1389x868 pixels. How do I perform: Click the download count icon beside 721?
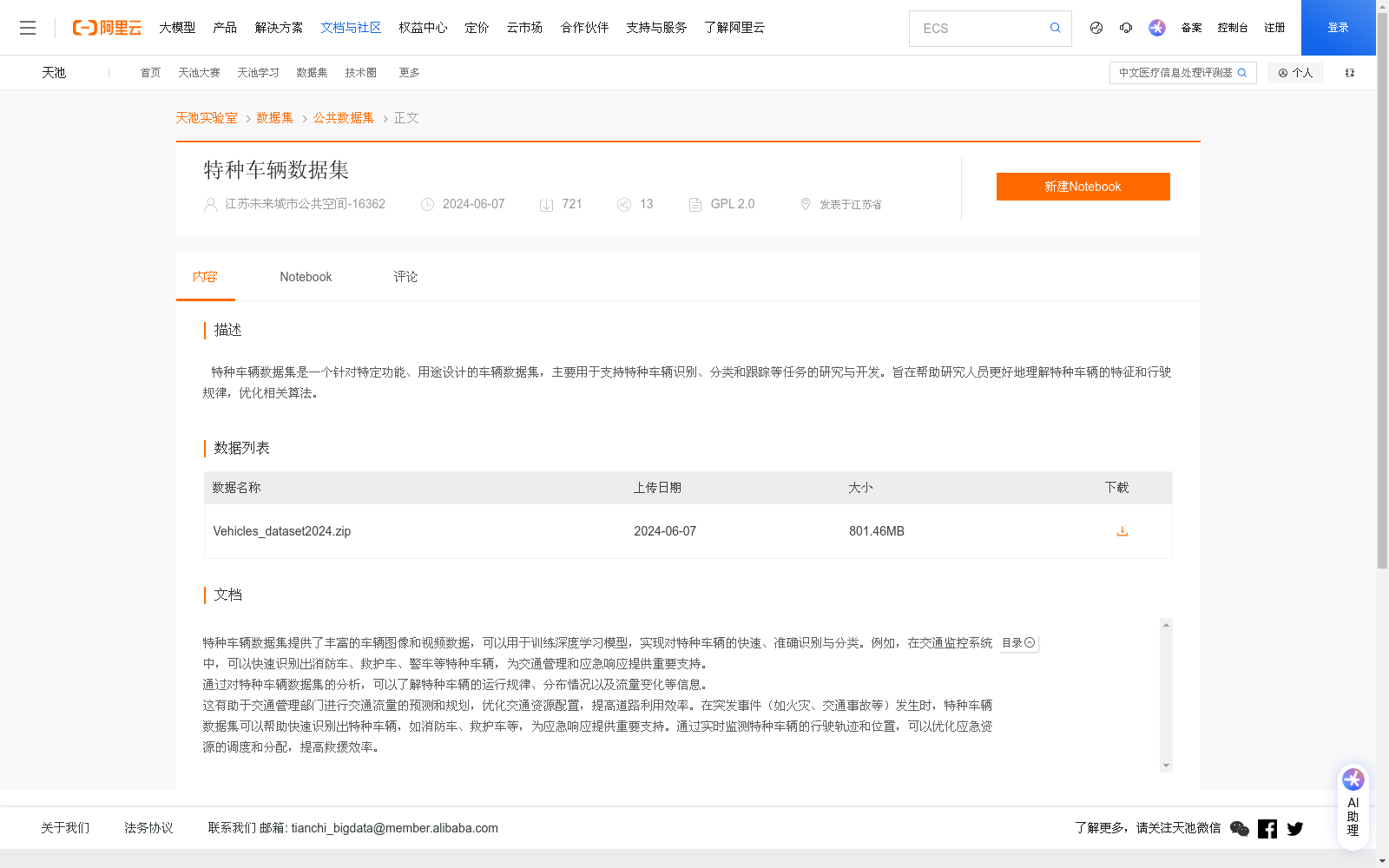click(546, 205)
